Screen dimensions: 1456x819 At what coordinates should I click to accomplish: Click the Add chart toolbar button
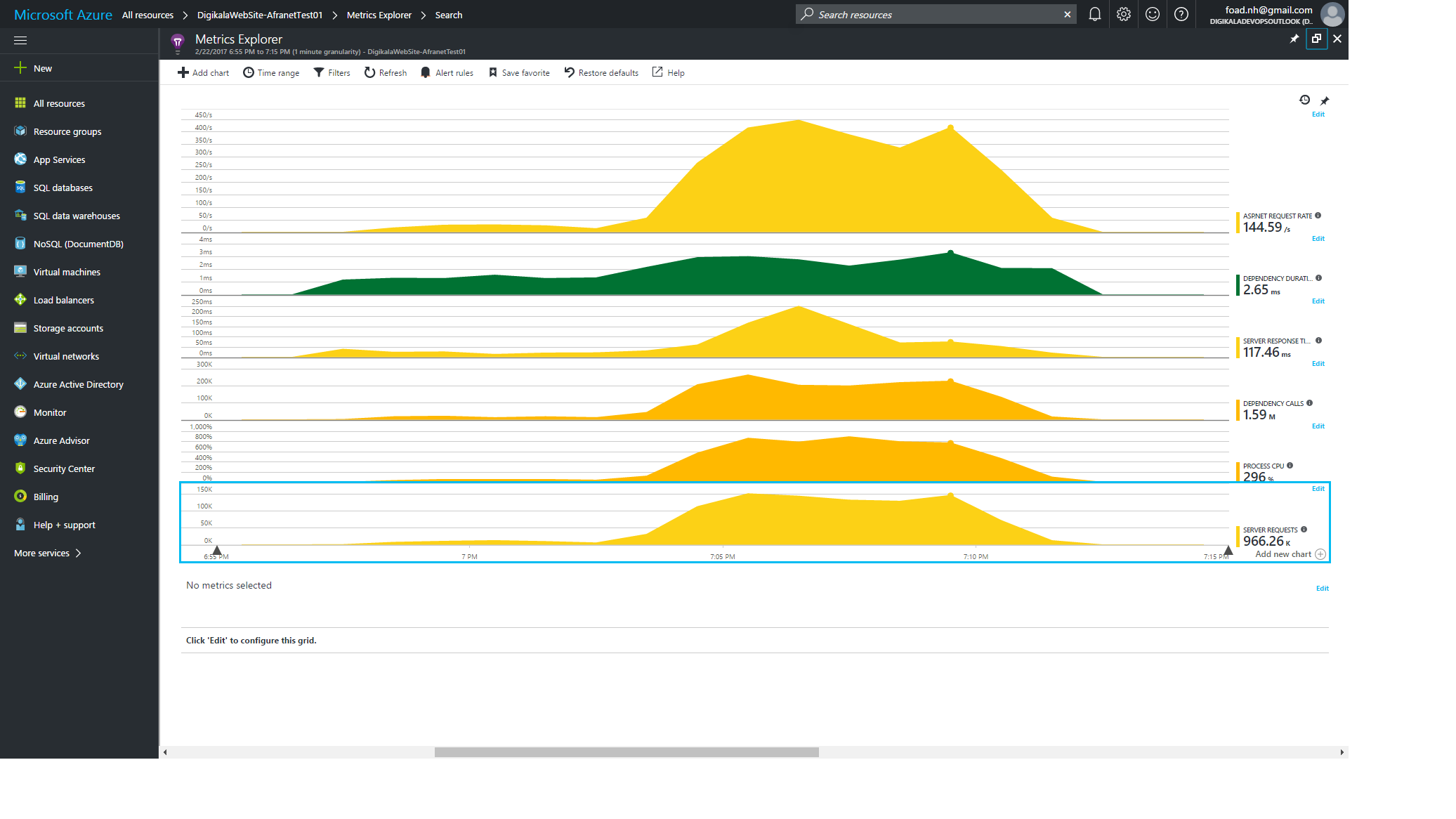pos(203,72)
